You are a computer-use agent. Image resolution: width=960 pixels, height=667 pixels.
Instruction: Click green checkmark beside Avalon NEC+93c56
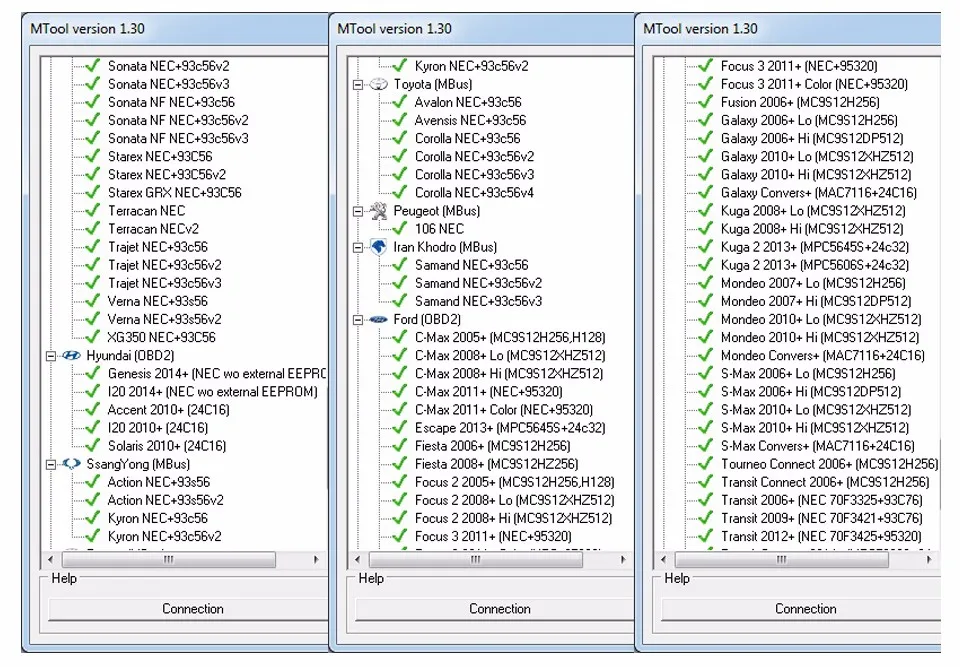[x=399, y=102]
